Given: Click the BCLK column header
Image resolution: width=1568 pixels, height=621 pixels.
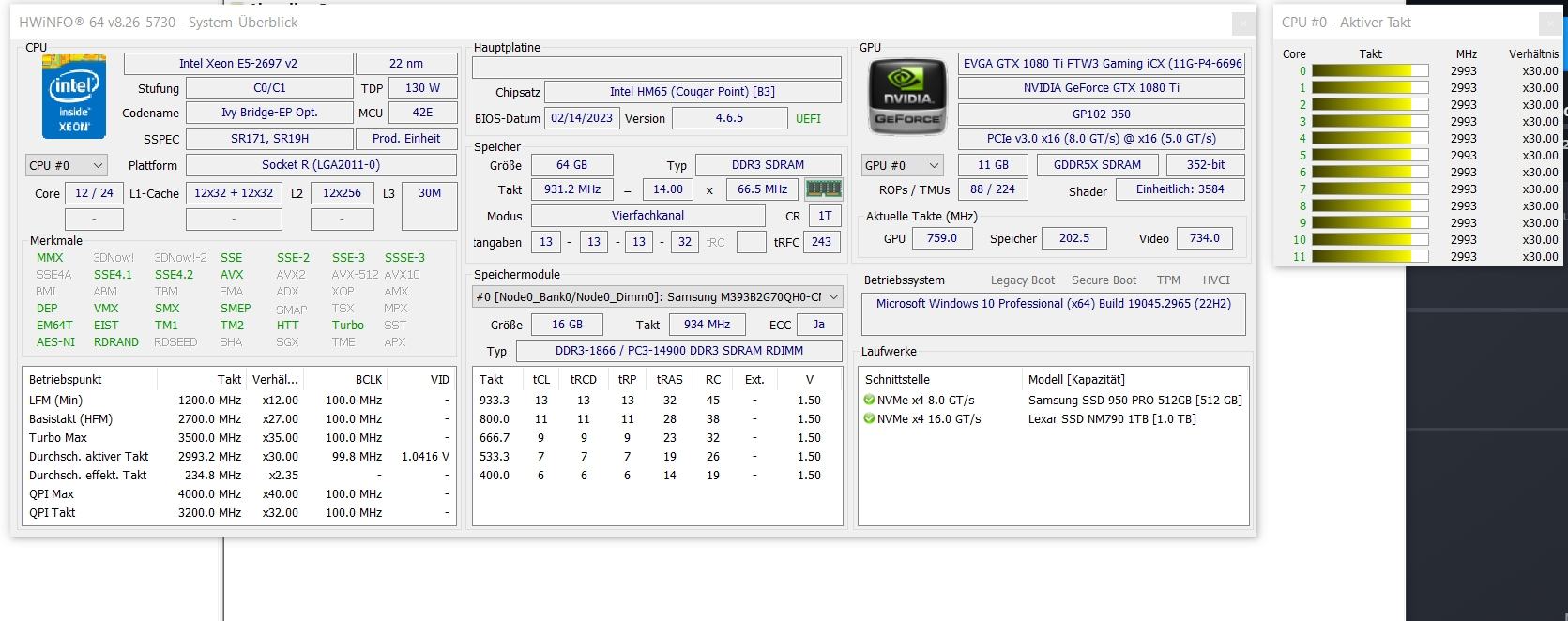Looking at the screenshot, I should click(x=345, y=380).
